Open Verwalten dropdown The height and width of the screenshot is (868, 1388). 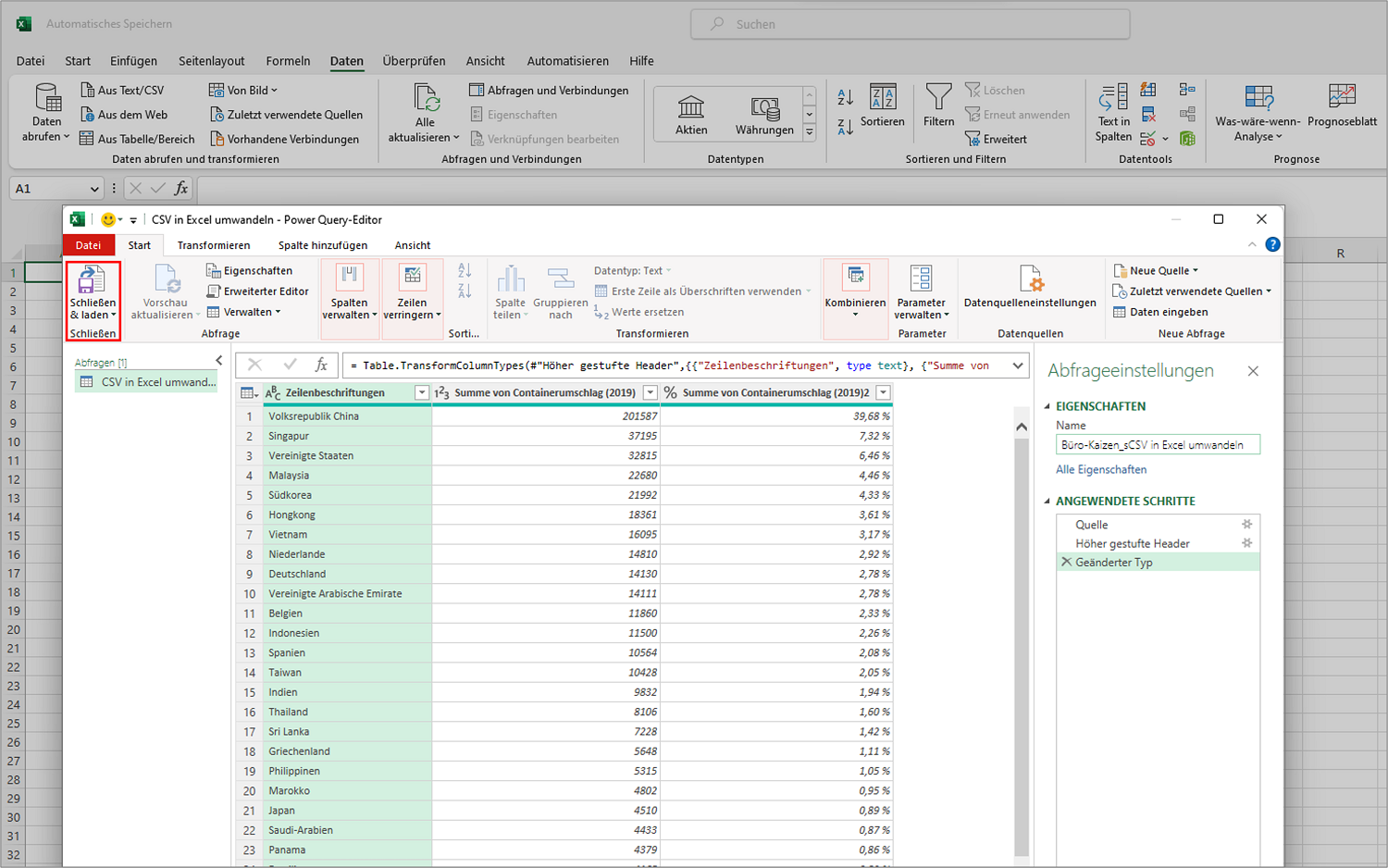244,312
